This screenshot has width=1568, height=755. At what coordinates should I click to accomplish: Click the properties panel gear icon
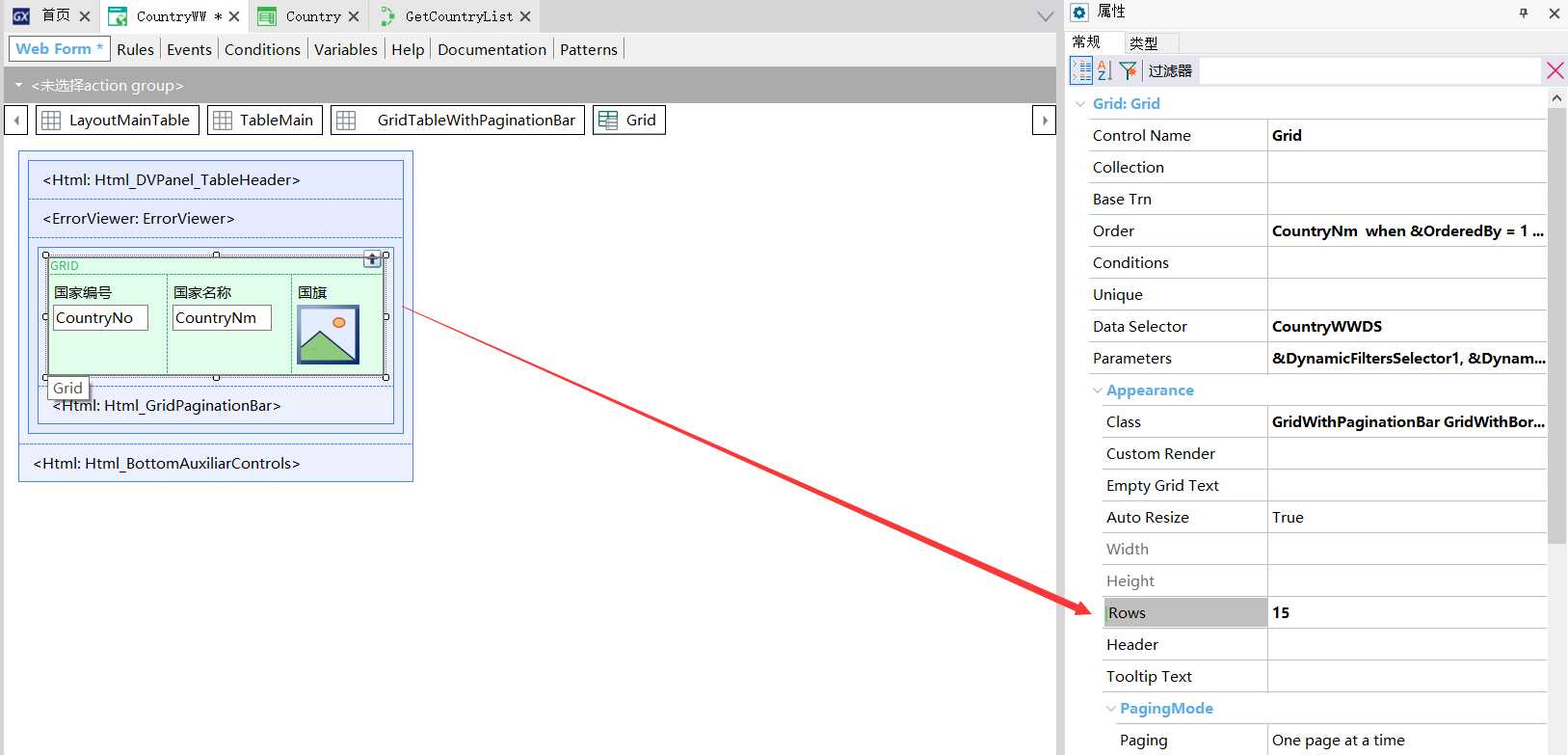click(1080, 13)
